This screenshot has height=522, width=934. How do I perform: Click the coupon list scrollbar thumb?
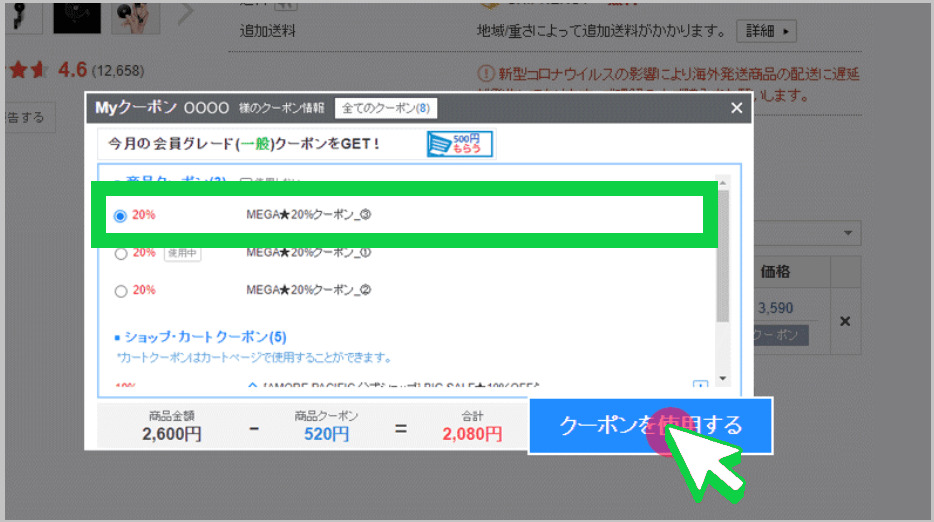pyautogui.click(x=723, y=256)
